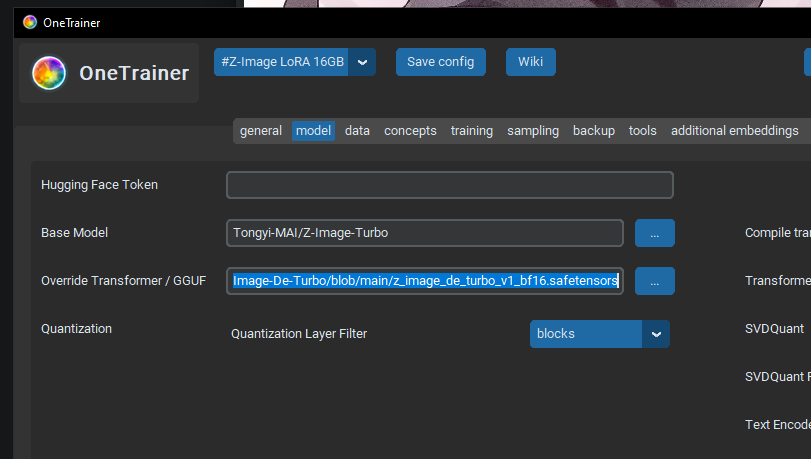
Task: Switch to the backup tab
Action: pyautogui.click(x=594, y=131)
